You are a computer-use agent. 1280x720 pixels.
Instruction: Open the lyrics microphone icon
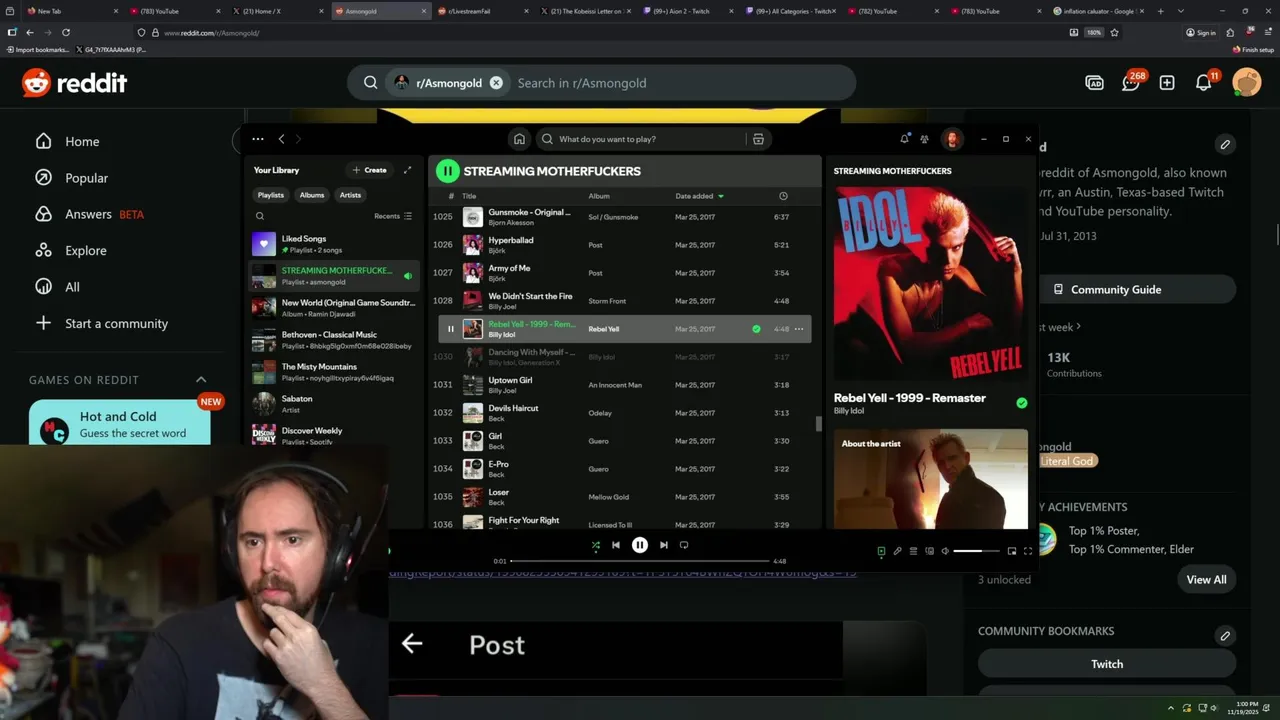click(897, 551)
